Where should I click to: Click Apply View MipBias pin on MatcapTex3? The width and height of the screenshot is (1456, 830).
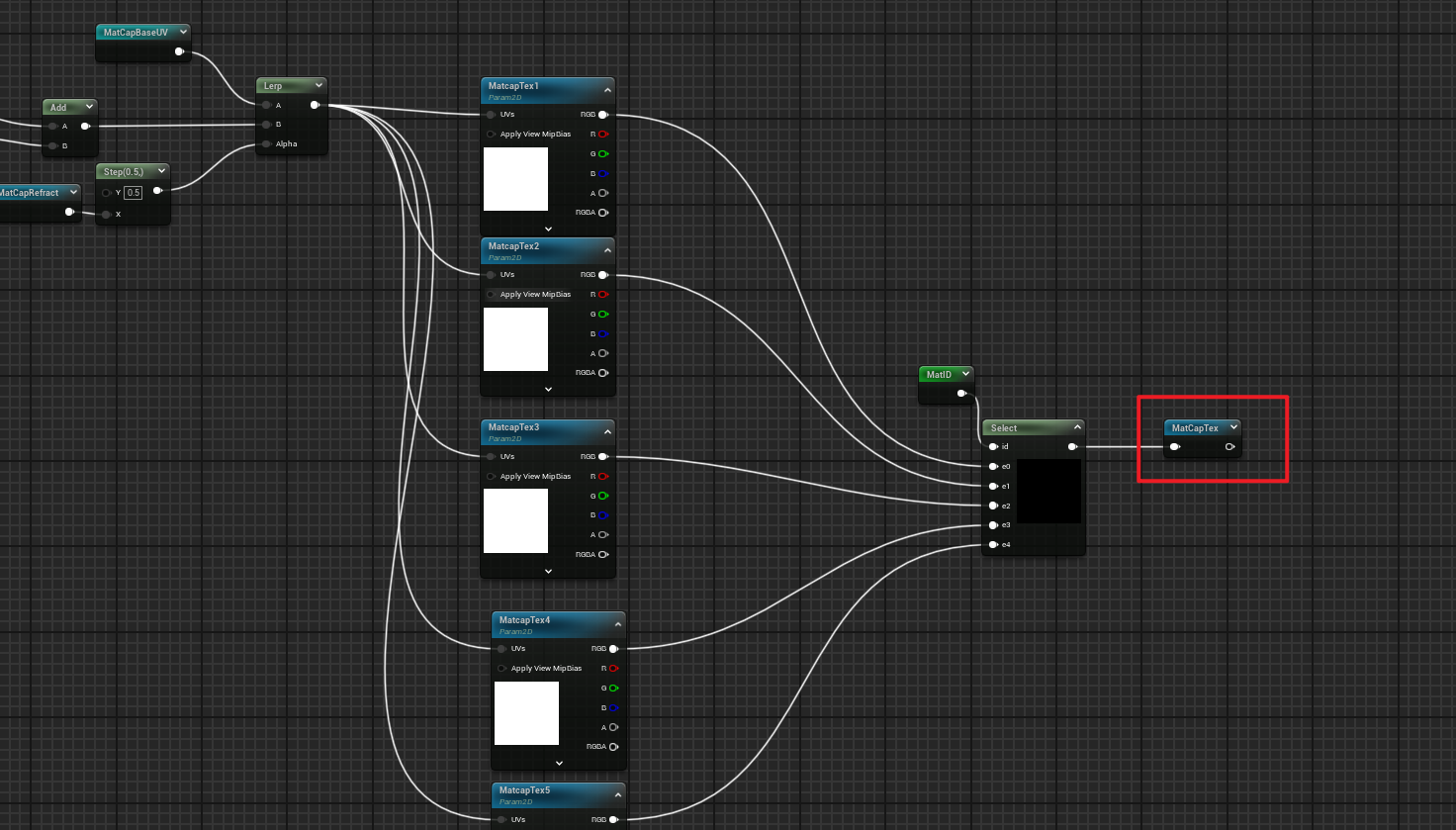(x=492, y=477)
